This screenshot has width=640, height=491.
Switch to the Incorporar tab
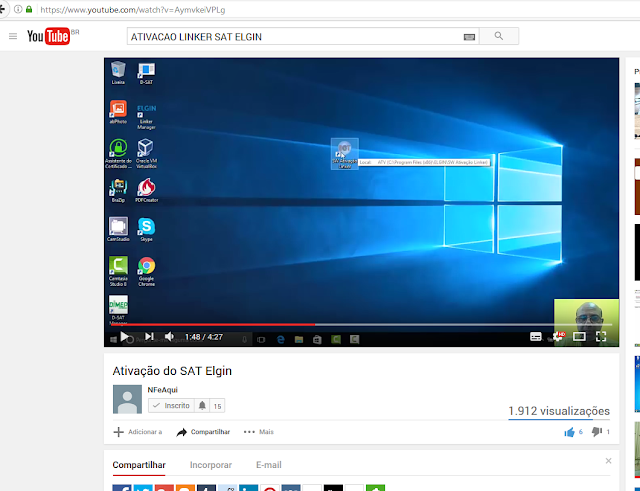pyautogui.click(x=211, y=465)
